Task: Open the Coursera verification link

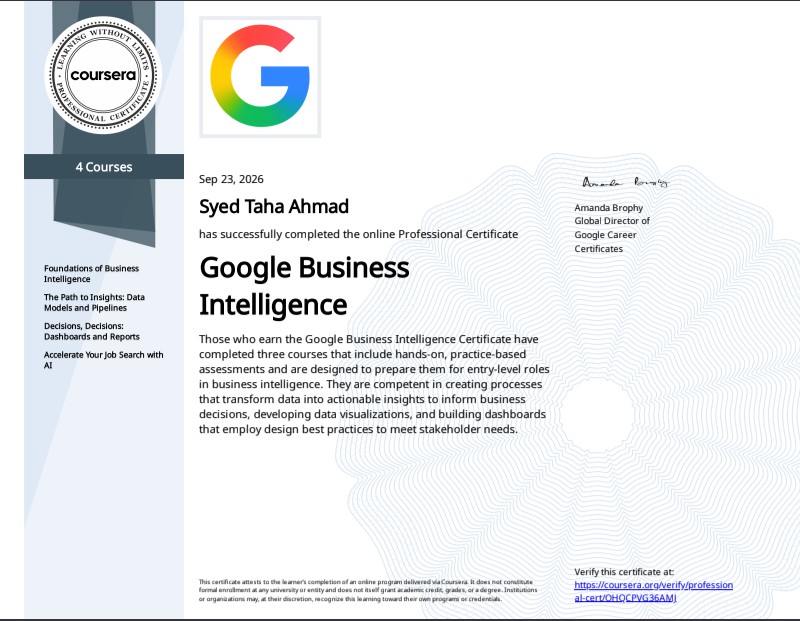Action: point(654,591)
